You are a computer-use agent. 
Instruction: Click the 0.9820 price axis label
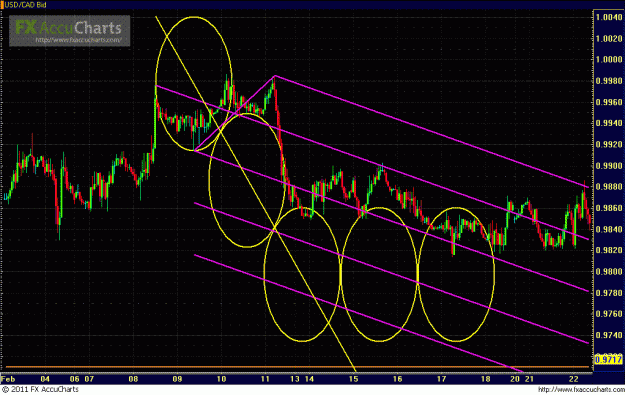click(609, 250)
